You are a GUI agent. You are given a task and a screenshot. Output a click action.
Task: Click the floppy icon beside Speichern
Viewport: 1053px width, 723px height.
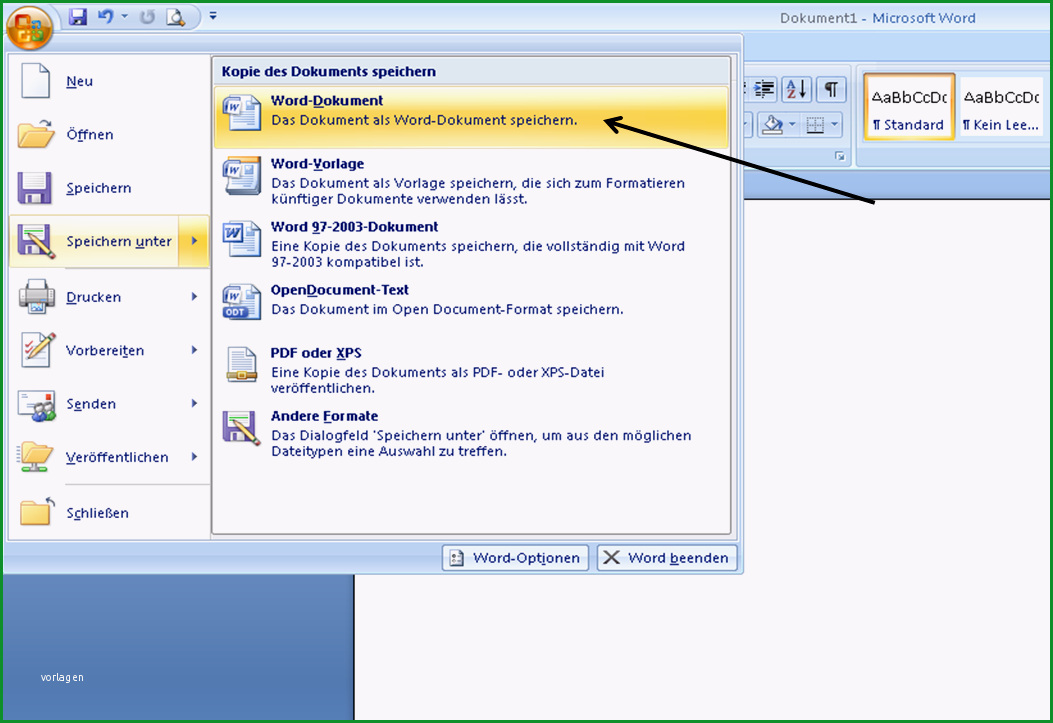coord(34,187)
